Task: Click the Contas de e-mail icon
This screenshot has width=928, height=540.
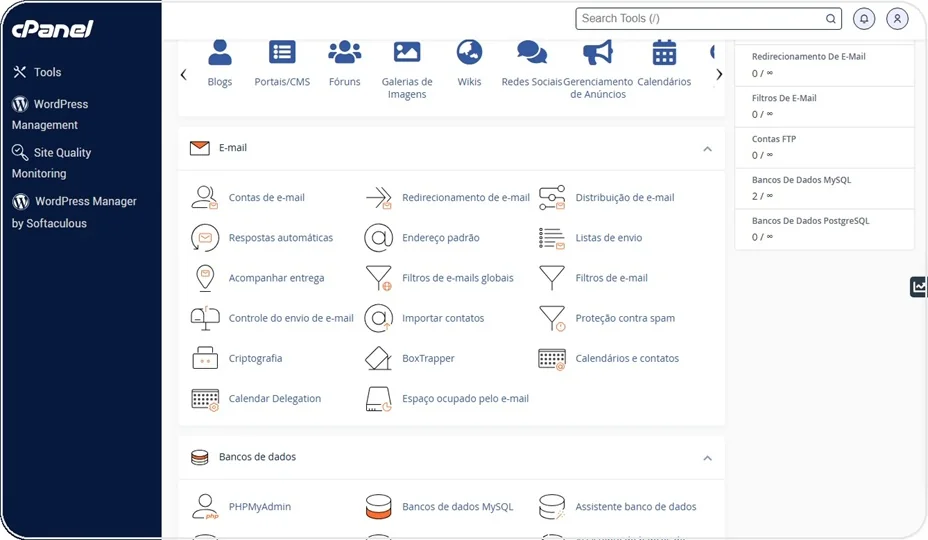Action: [x=205, y=197]
